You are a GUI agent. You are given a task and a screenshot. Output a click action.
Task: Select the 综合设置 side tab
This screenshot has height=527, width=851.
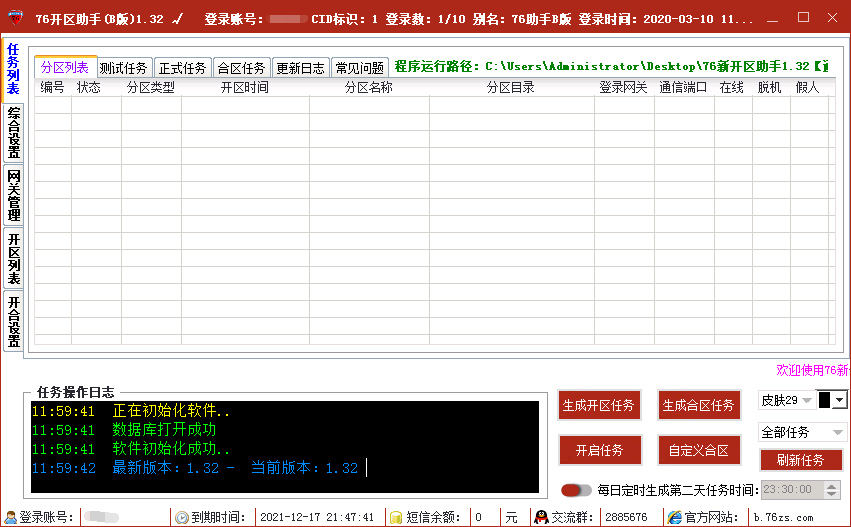pyautogui.click(x=14, y=133)
